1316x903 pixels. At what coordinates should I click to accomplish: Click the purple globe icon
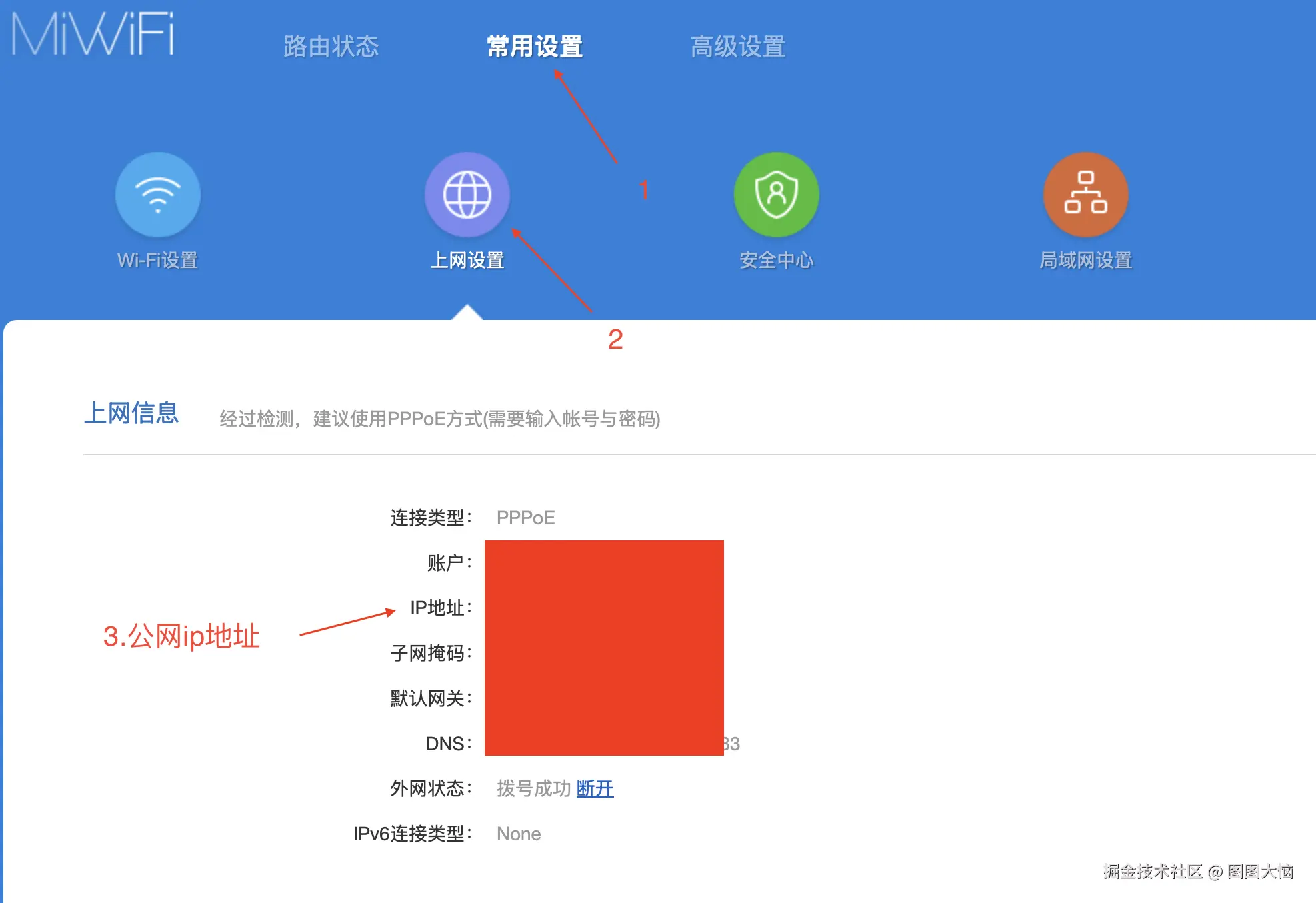(x=467, y=194)
